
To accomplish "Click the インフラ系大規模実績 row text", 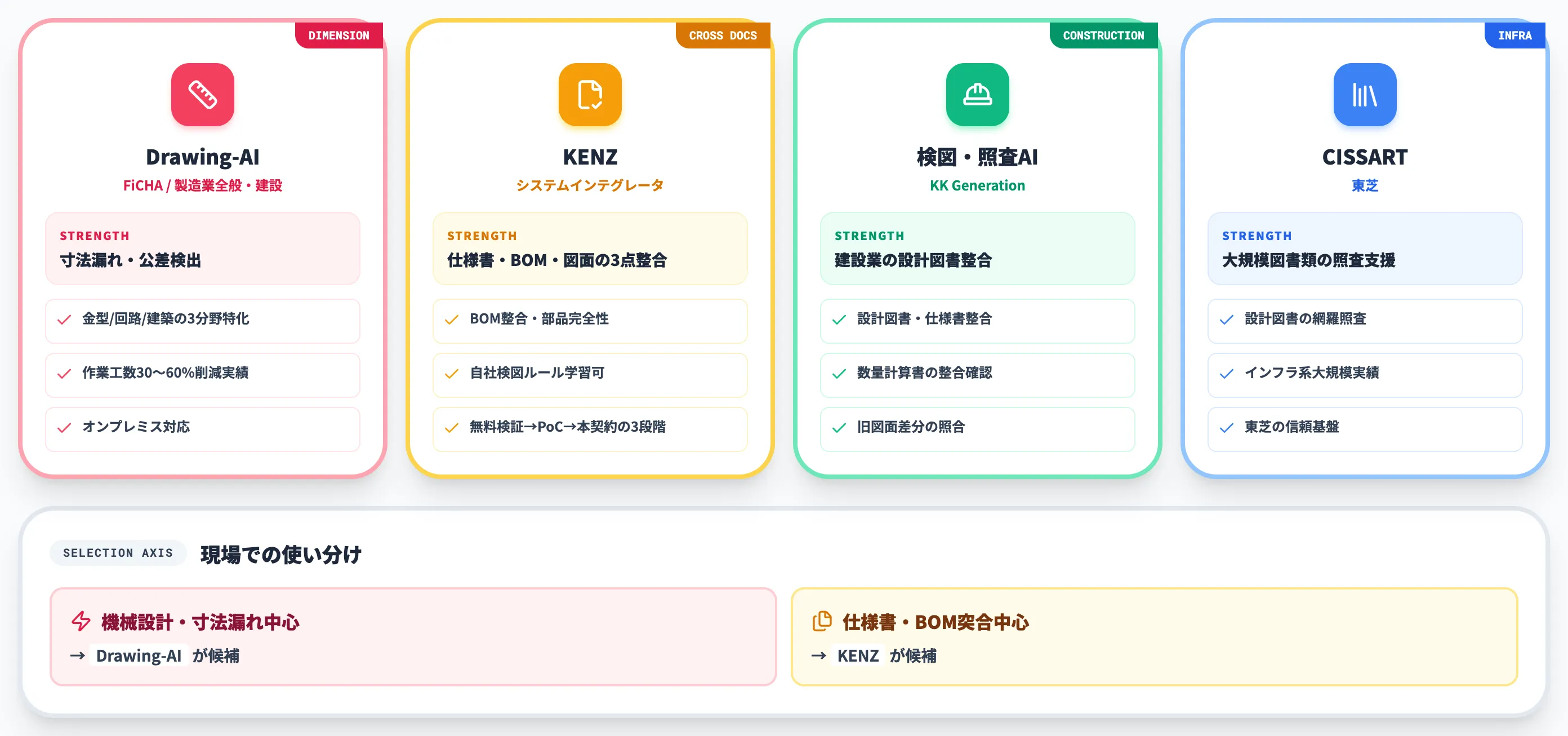I will pyautogui.click(x=1312, y=373).
